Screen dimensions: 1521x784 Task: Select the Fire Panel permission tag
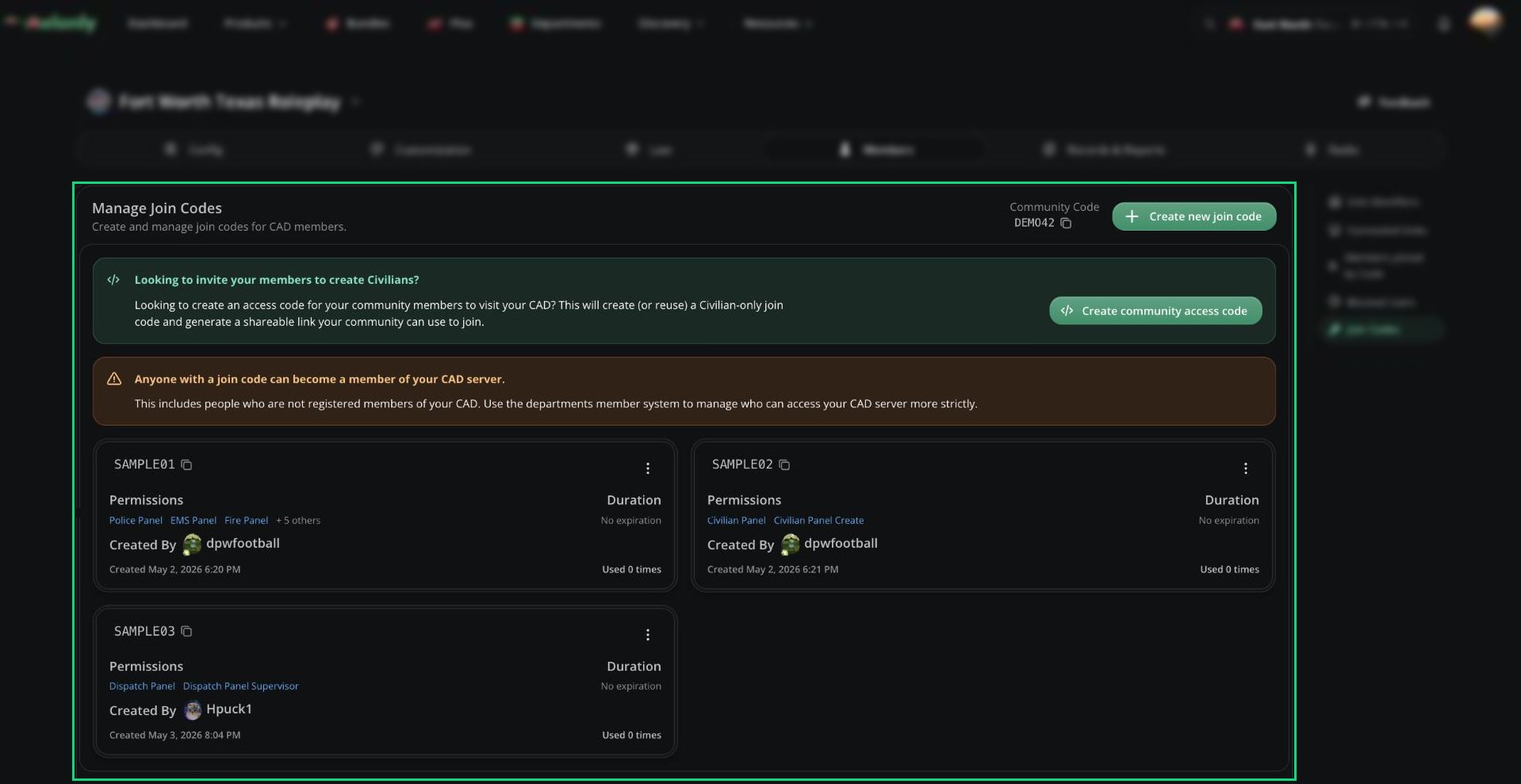click(247, 521)
